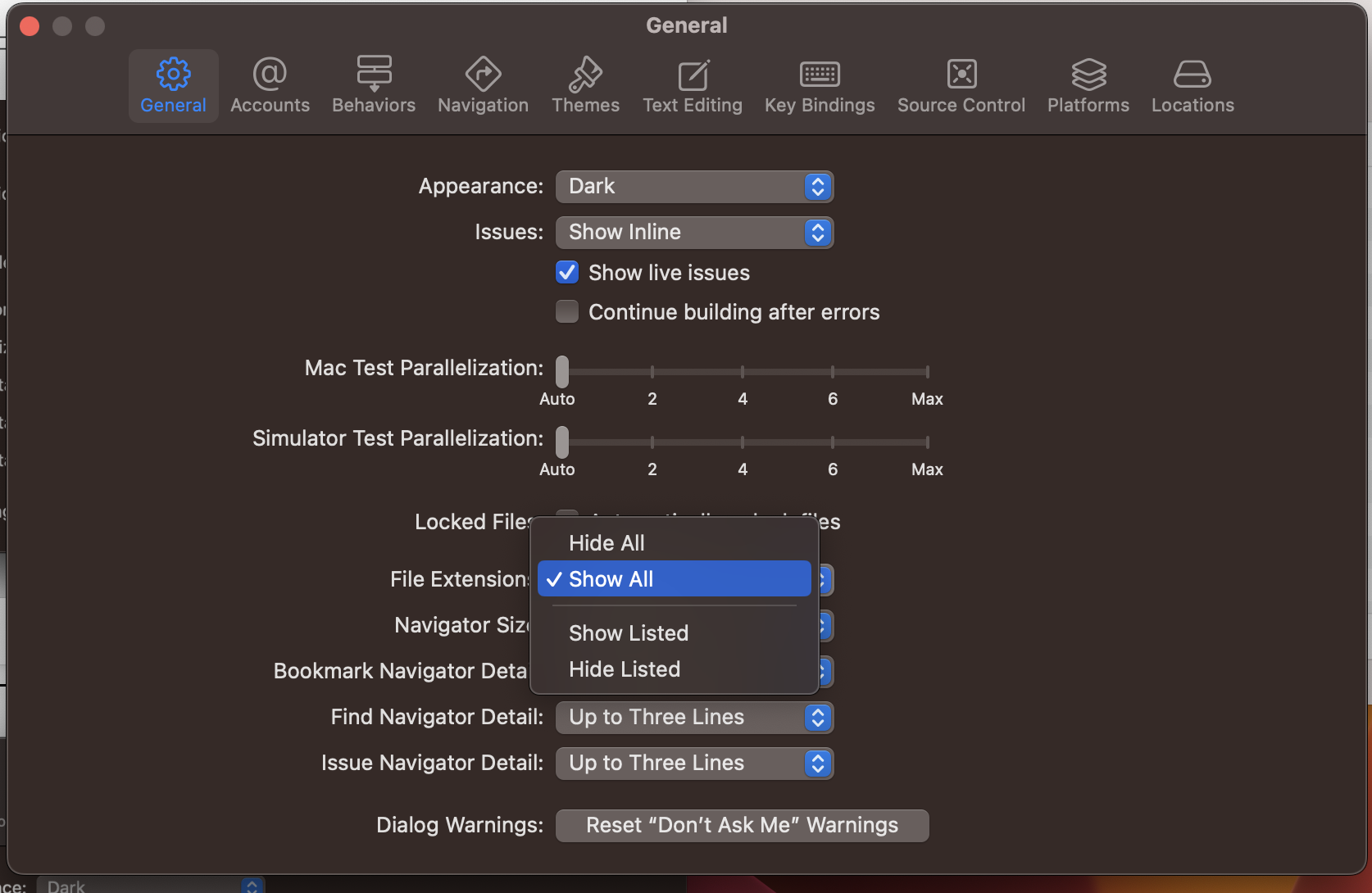Reset "Don't Ask Me" Warnings
Viewport: 1372px width, 893px height.
click(742, 826)
